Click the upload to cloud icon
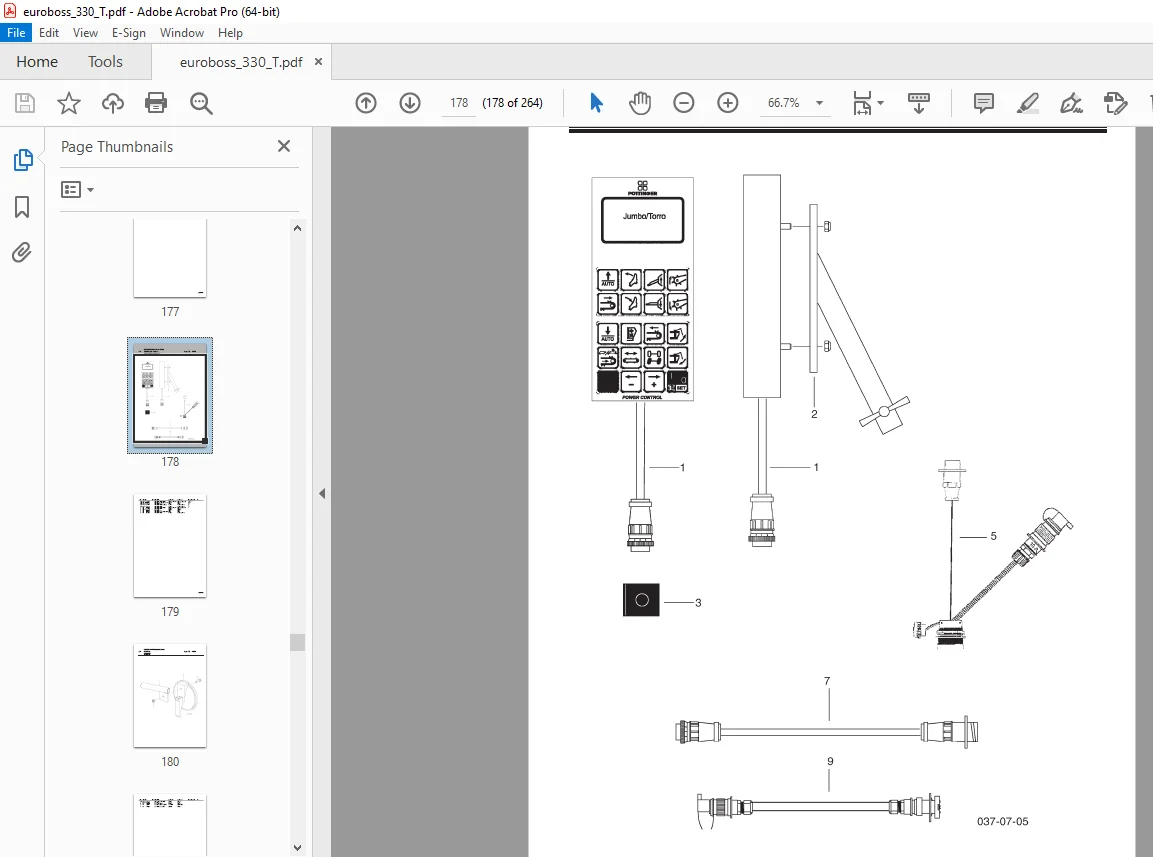1153x857 pixels. pos(113,103)
